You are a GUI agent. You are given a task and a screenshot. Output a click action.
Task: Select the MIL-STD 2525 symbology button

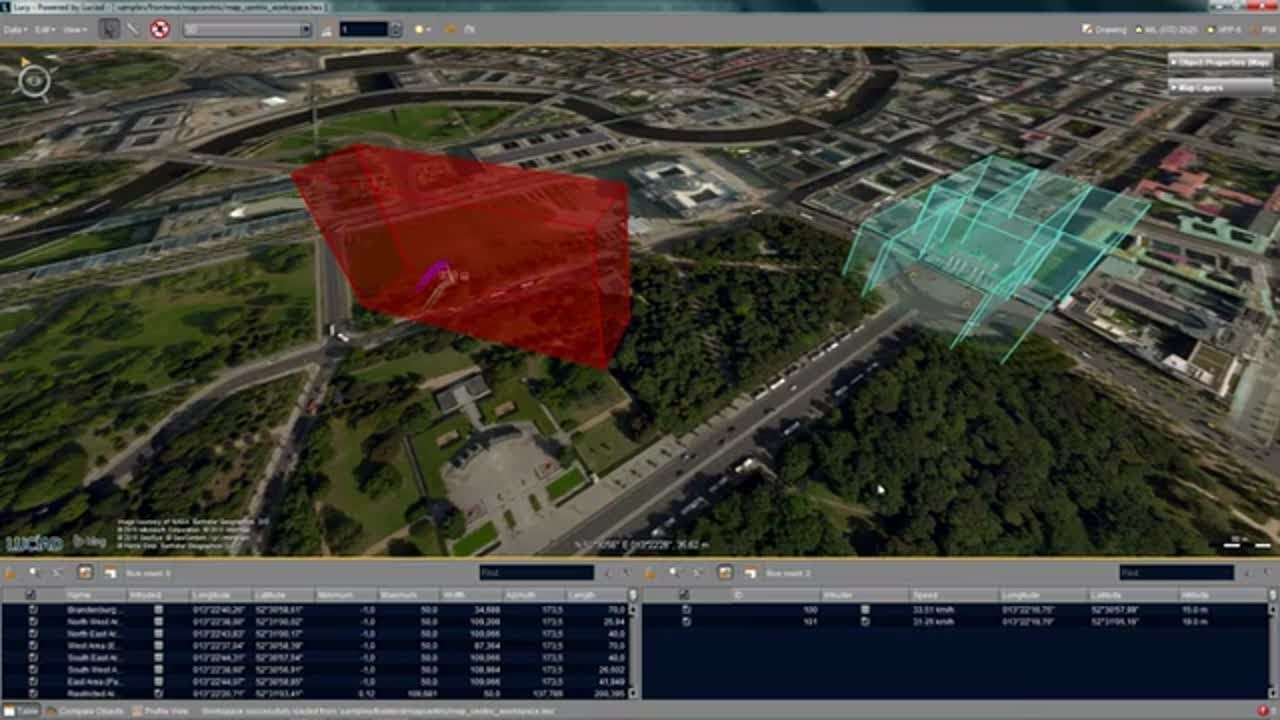[x=1166, y=30]
